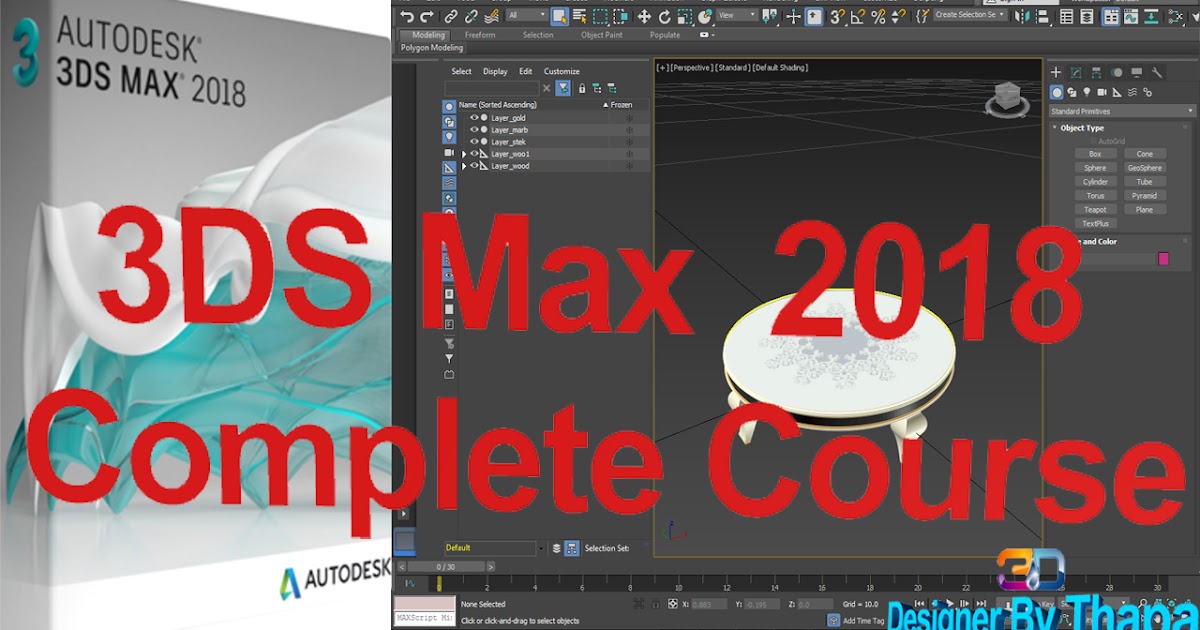Expand the Polygon Modeling panel
1200x630 pixels.
click(432, 47)
